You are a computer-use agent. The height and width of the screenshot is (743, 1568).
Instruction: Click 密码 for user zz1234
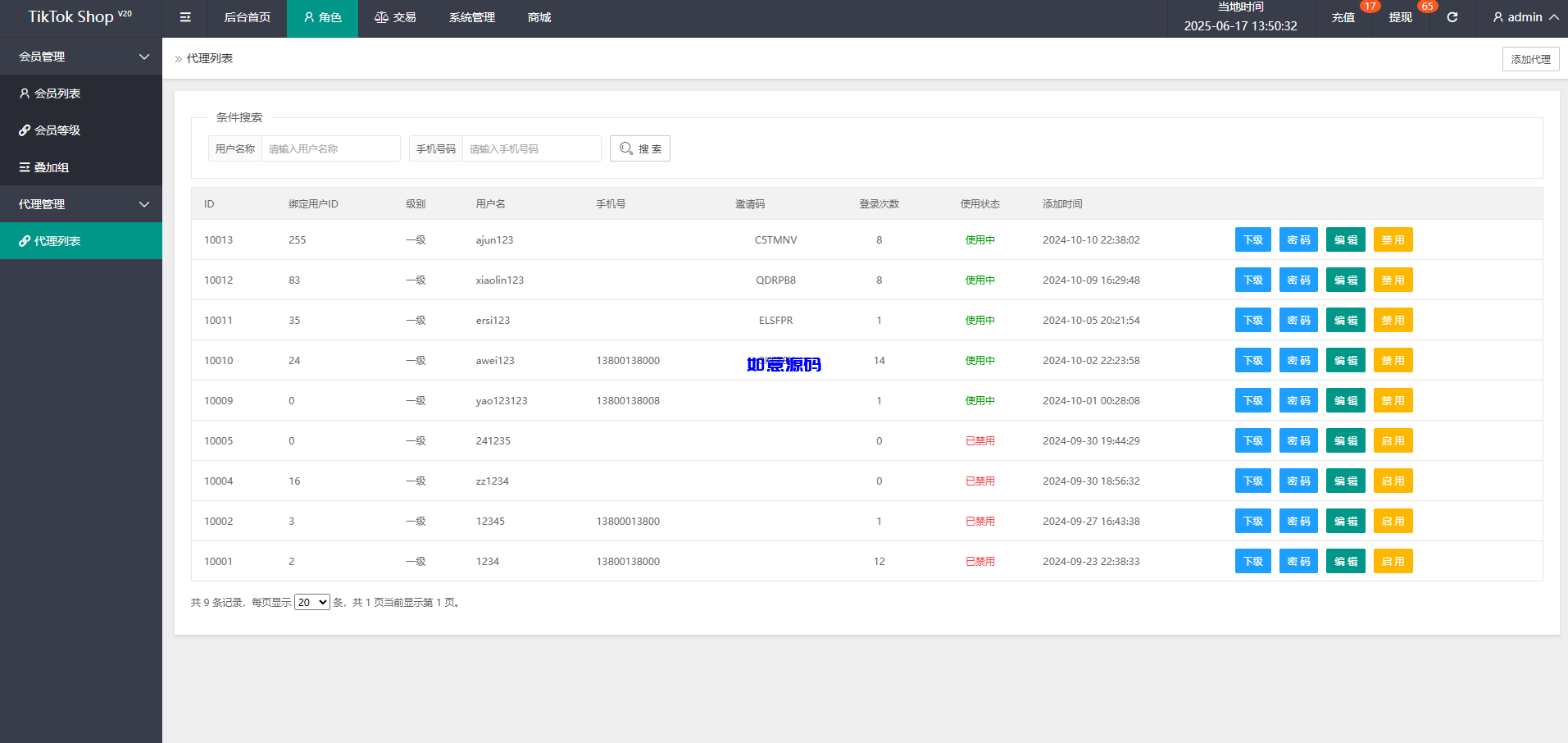click(x=1298, y=481)
